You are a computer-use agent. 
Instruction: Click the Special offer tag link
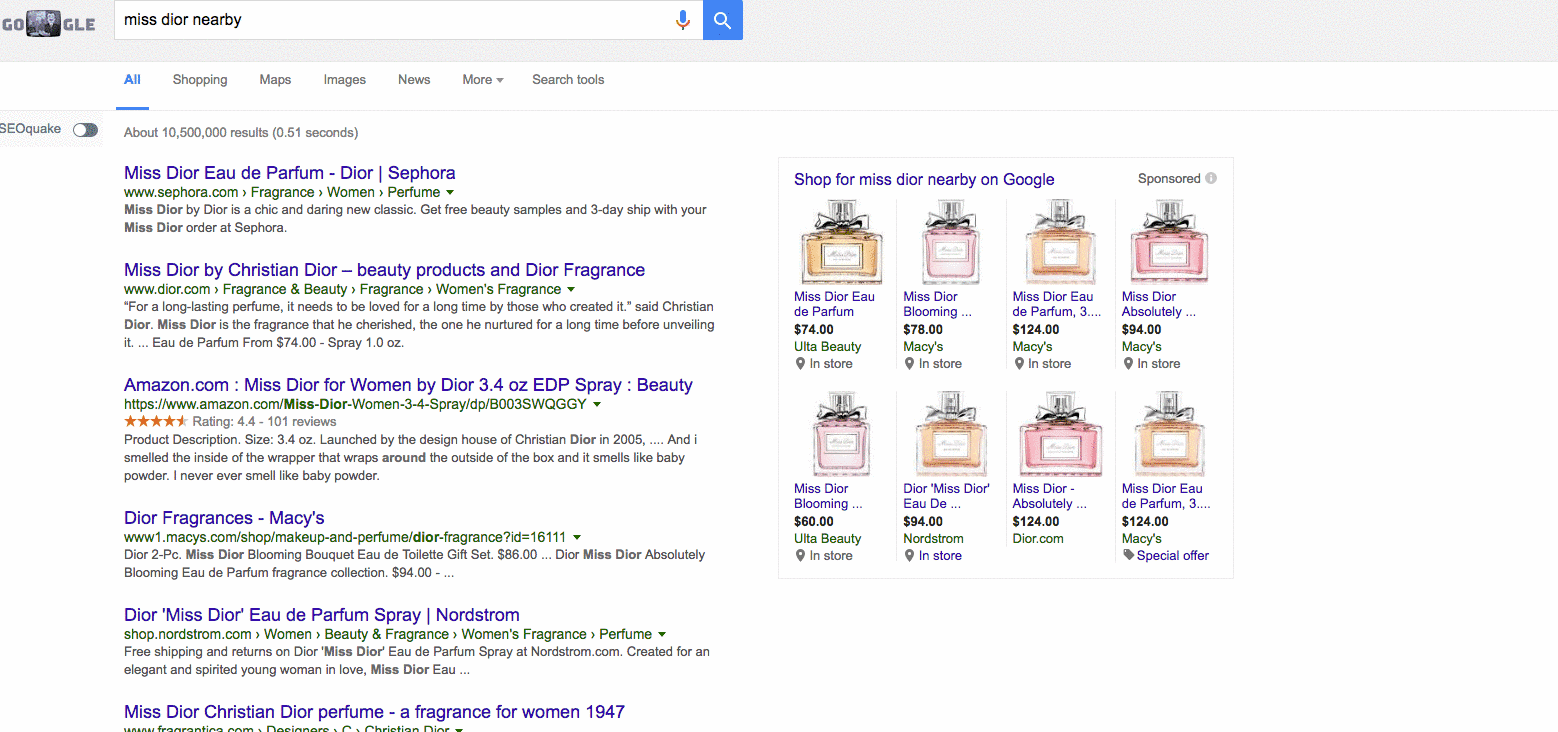pos(1173,556)
